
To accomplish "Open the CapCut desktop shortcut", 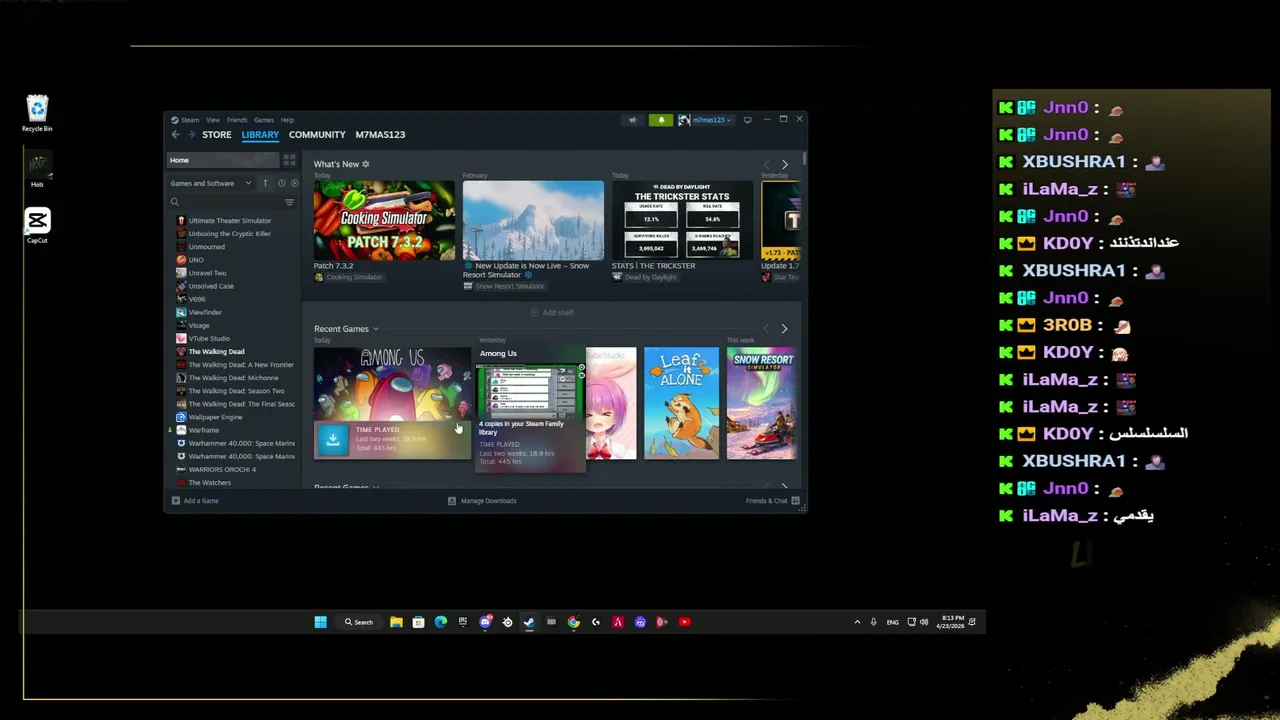I will click(37, 225).
